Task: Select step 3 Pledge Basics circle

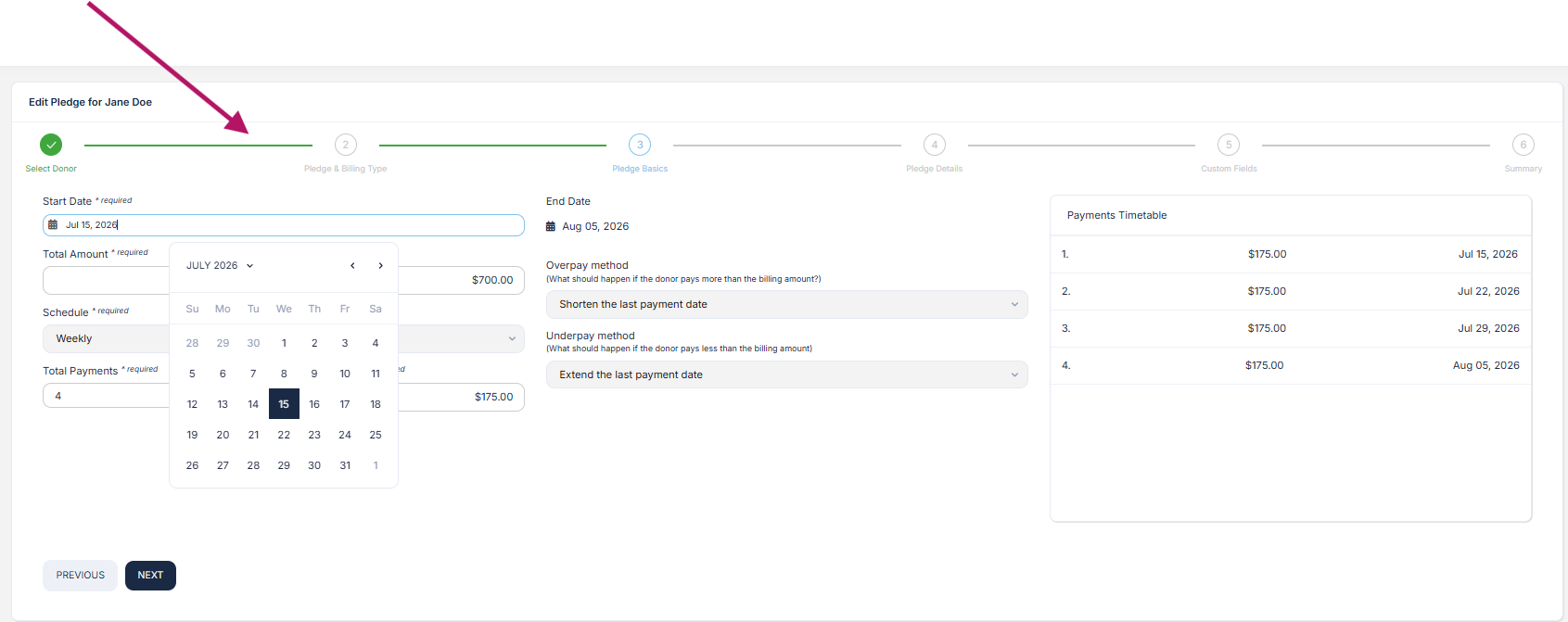Action: click(640, 145)
